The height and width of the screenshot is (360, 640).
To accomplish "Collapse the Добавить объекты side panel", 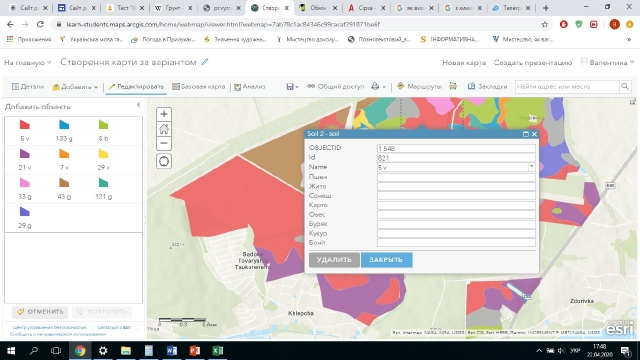I will pos(138,105).
